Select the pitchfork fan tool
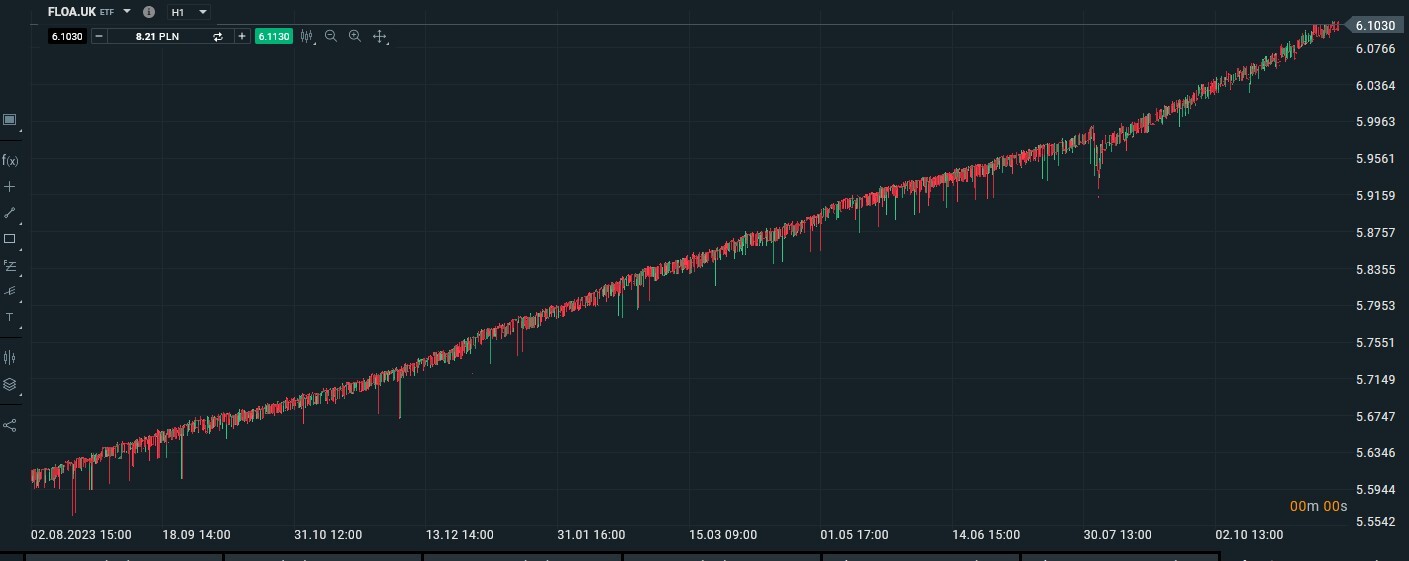The image size is (1409, 561). [x=10, y=291]
